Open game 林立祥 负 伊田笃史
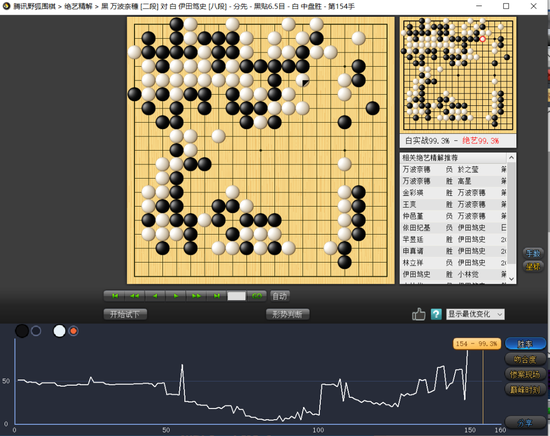This screenshot has width=550, height=436. tap(454, 262)
